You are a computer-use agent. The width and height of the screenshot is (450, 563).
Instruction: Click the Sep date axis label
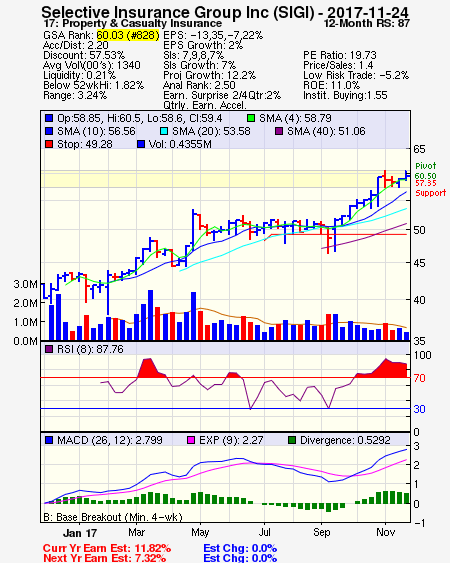click(321, 532)
